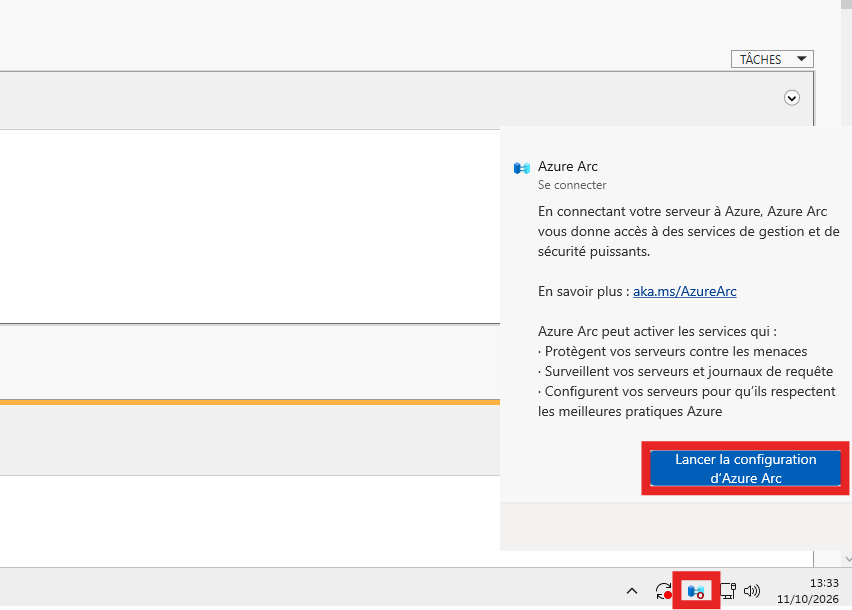Open the volume speaker tray icon

click(x=752, y=590)
